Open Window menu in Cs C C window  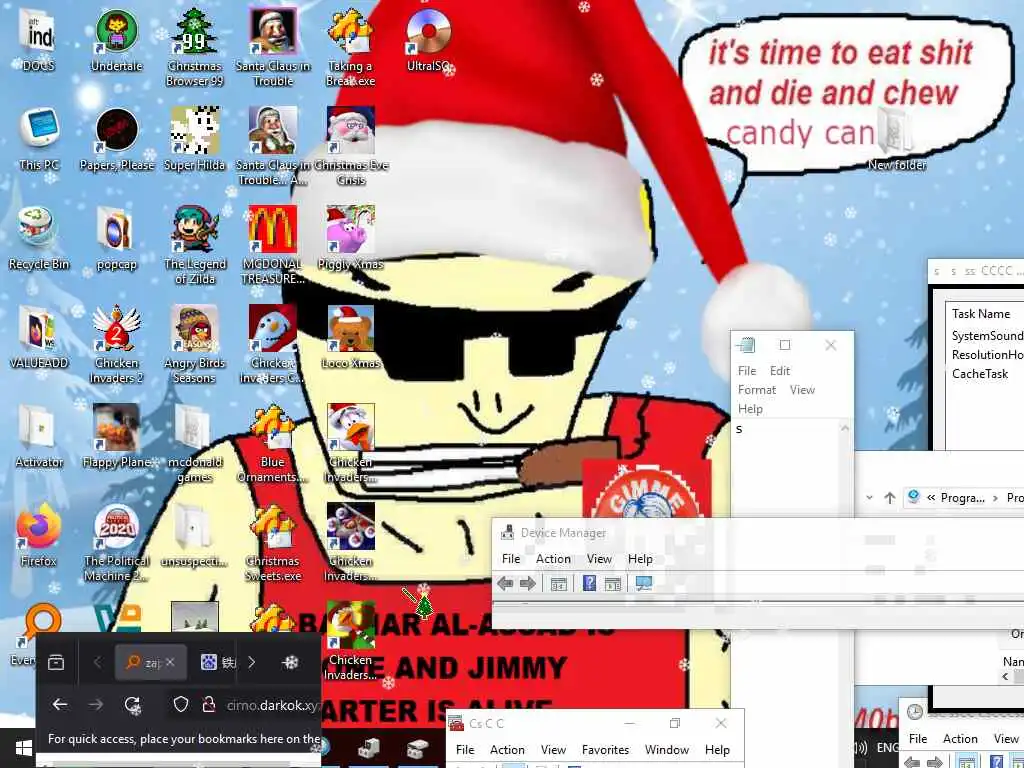tap(667, 750)
